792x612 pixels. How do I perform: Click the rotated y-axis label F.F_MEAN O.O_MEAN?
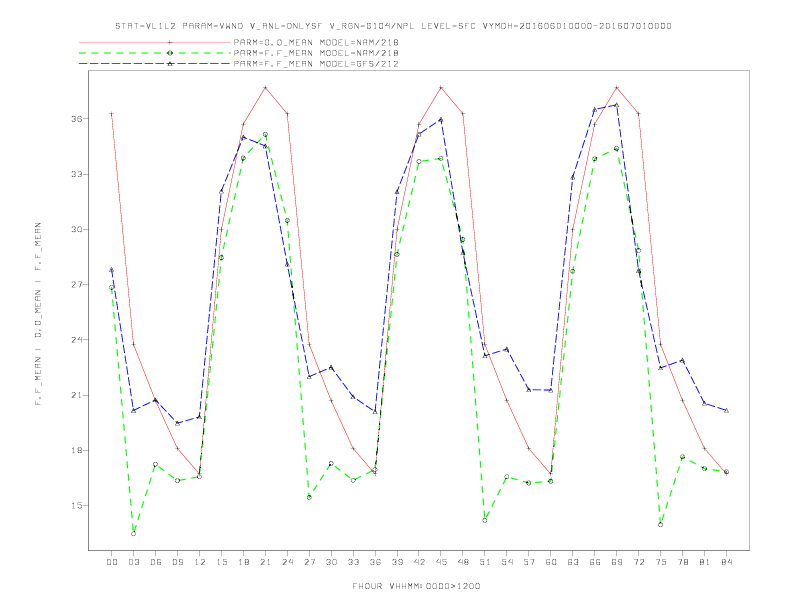click(x=38, y=314)
